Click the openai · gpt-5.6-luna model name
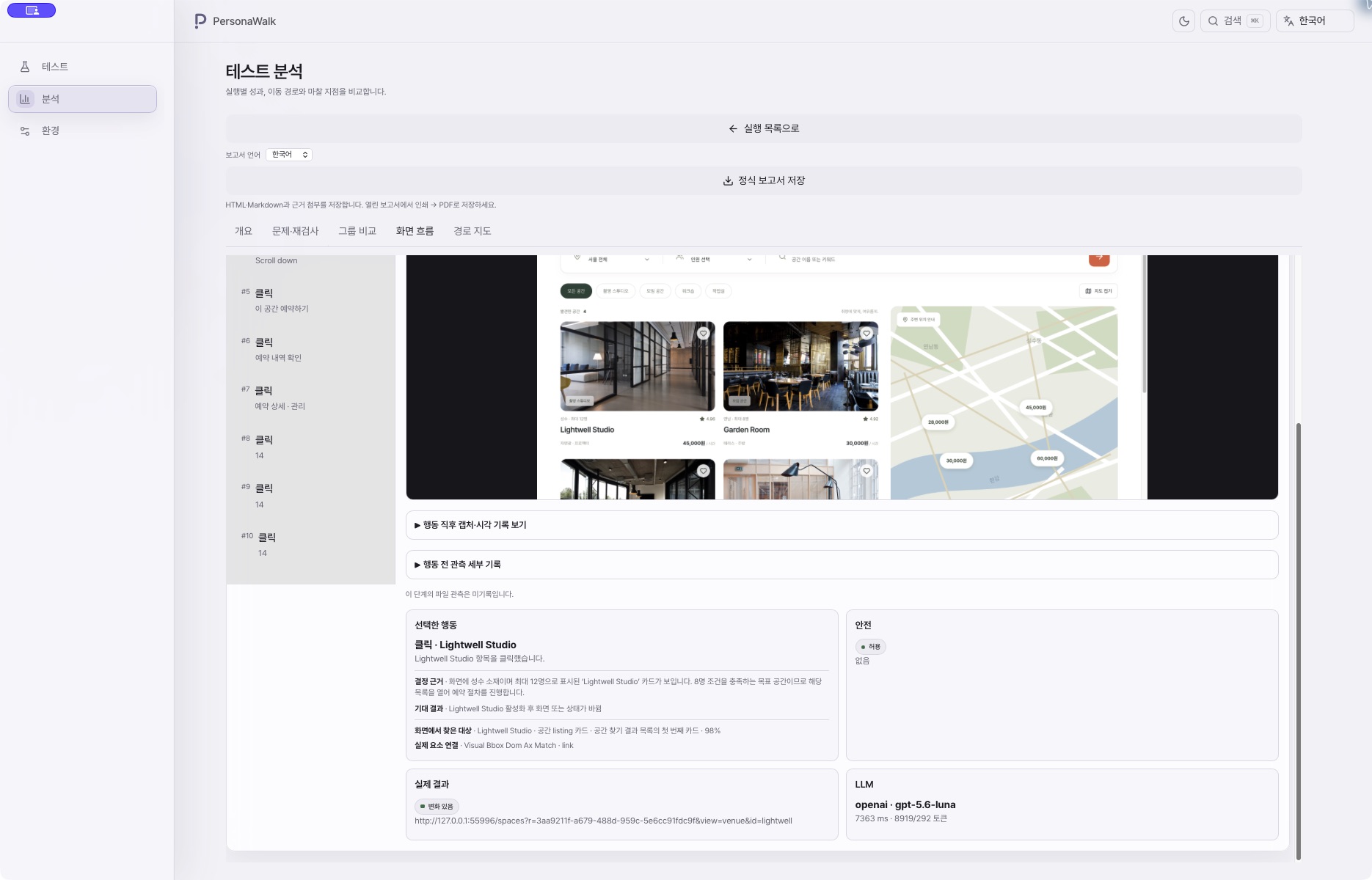 click(905, 804)
